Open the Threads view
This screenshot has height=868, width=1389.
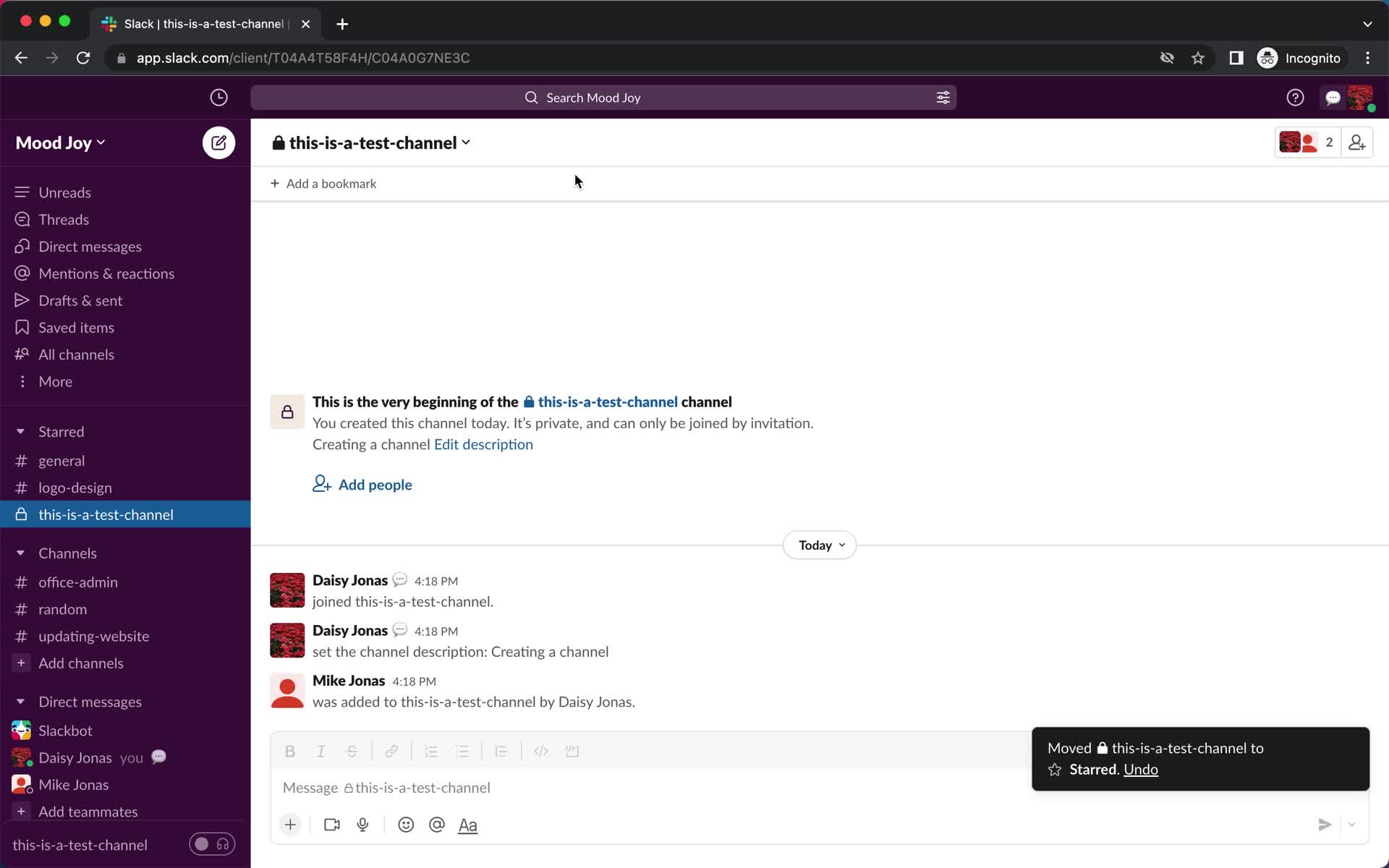point(63,219)
